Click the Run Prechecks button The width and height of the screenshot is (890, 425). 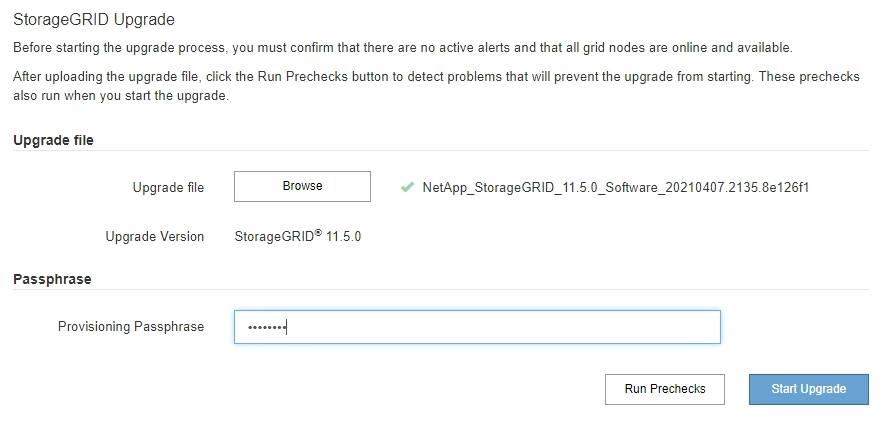(665, 389)
